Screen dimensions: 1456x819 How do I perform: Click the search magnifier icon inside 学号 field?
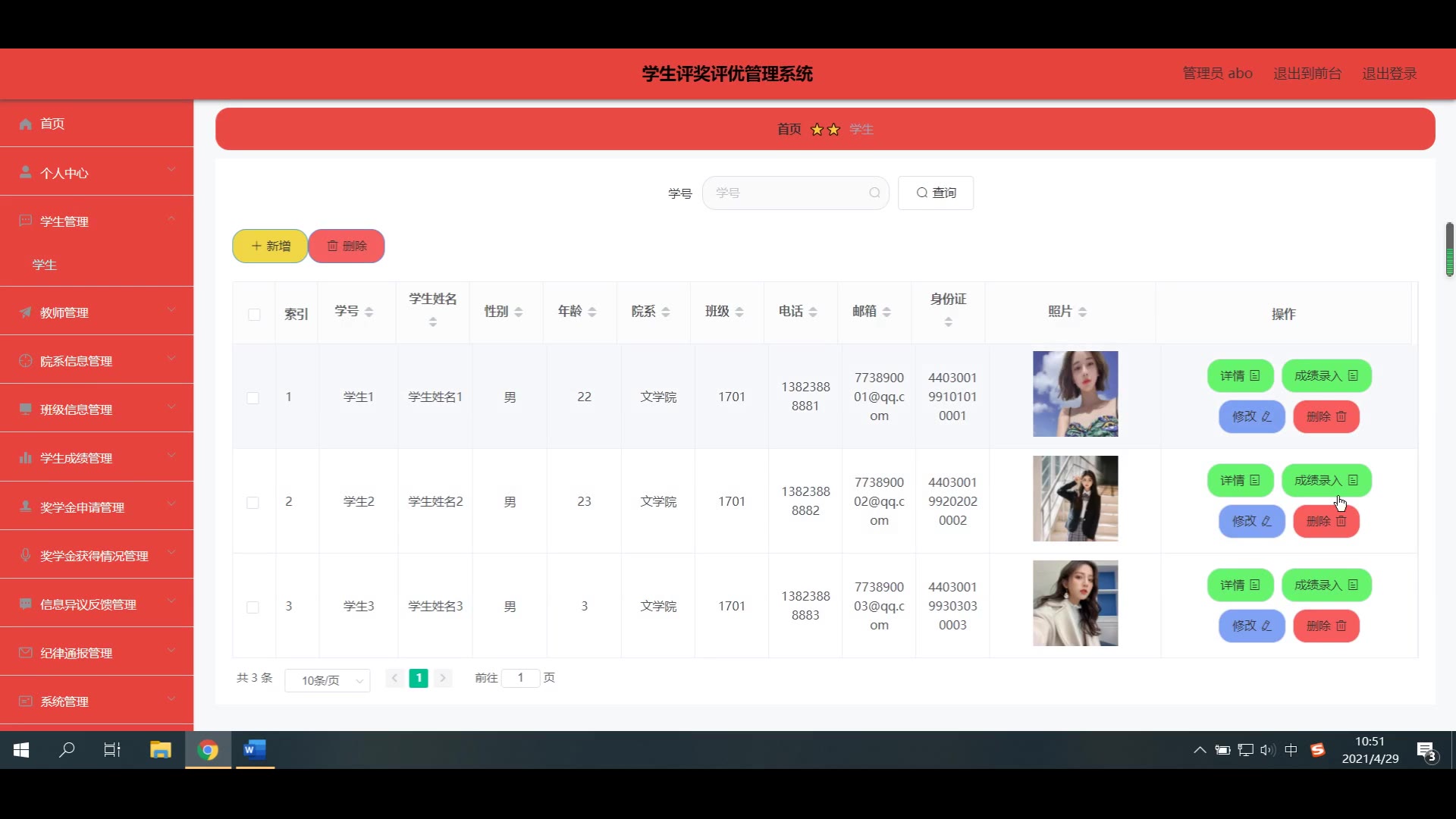coord(874,193)
